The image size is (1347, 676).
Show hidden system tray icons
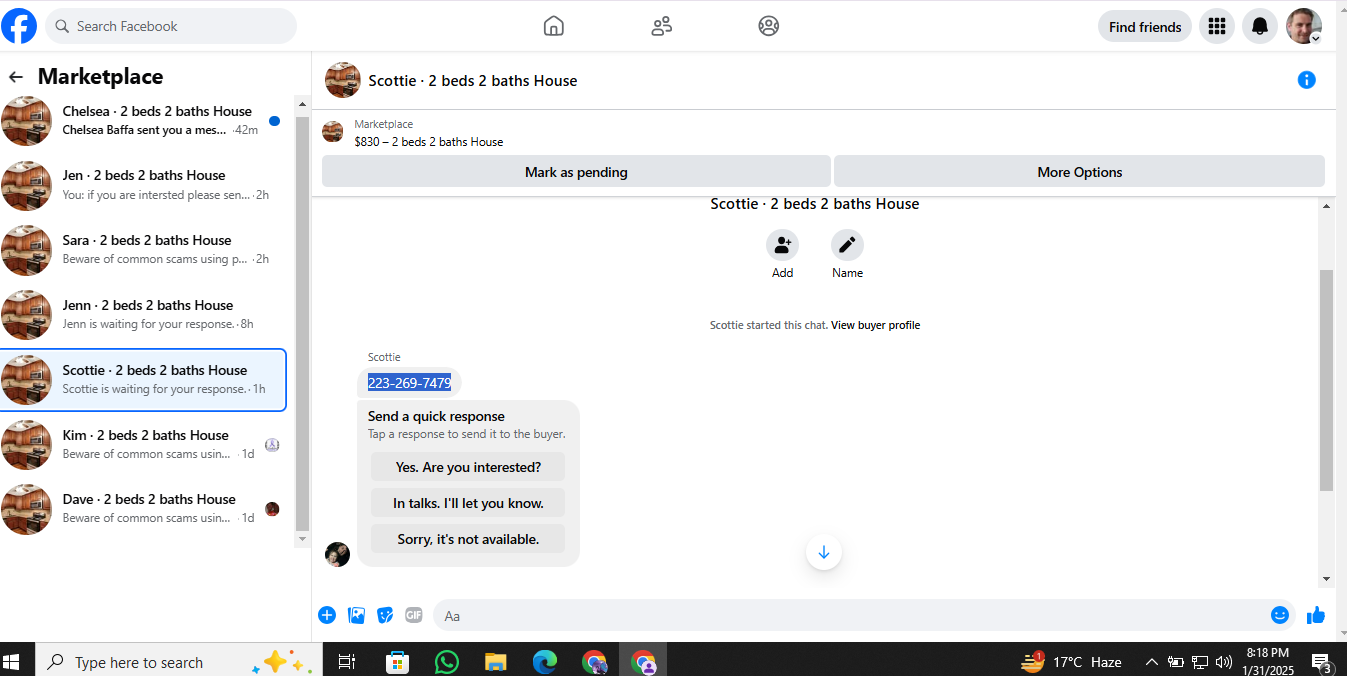coord(1151,662)
